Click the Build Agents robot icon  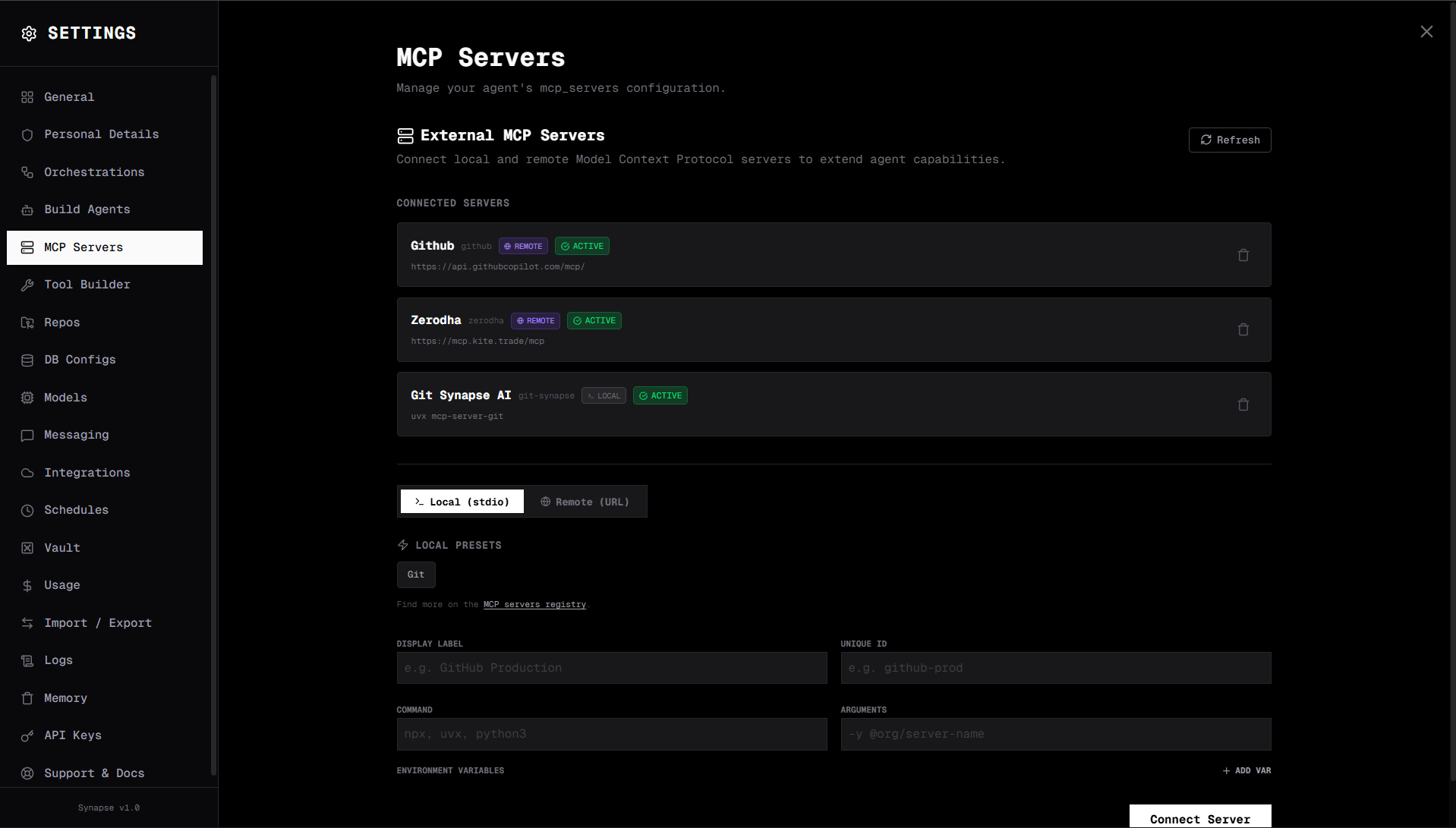tap(27, 209)
